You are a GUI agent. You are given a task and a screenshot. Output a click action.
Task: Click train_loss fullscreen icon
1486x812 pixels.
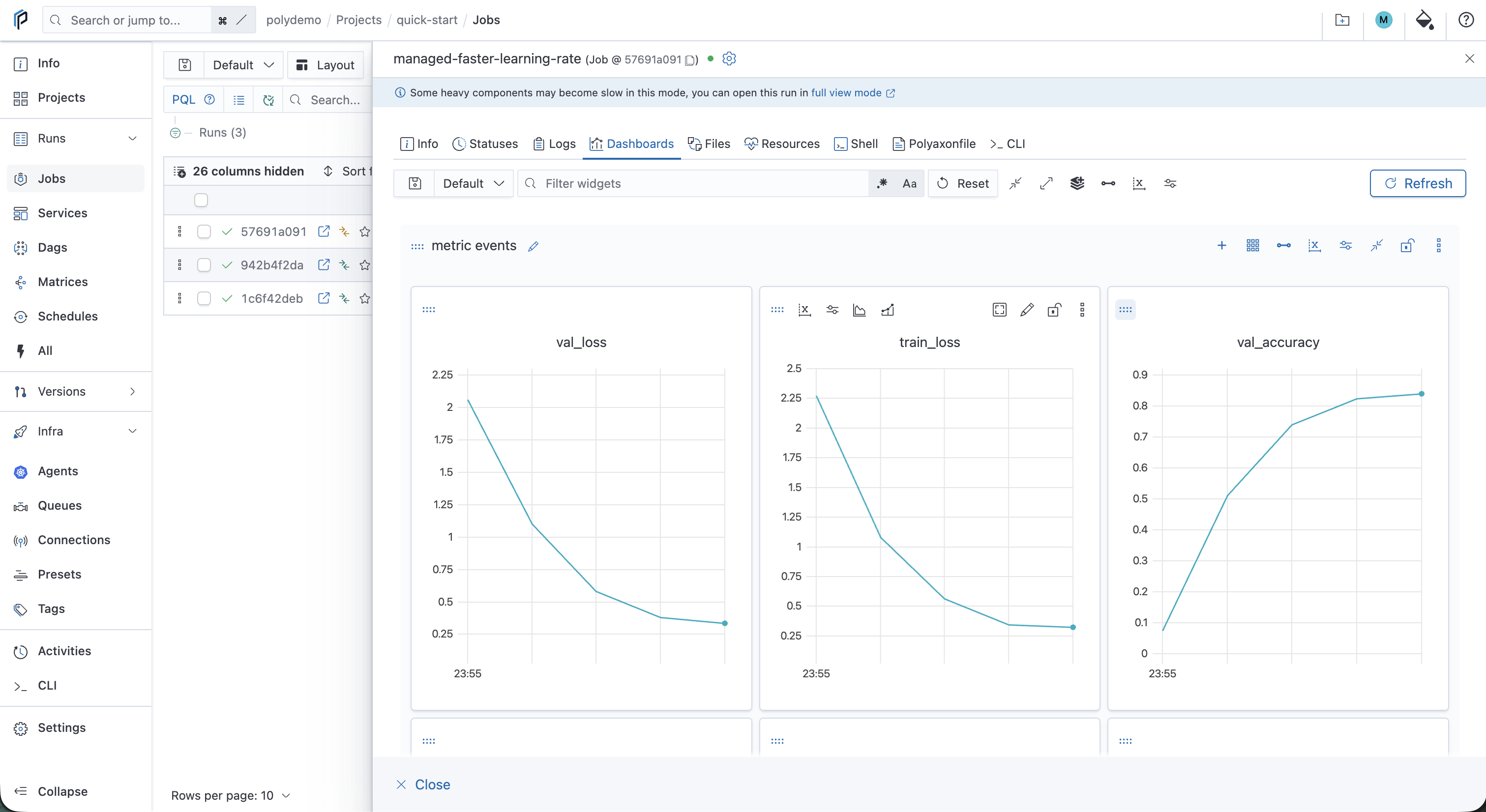1000,310
